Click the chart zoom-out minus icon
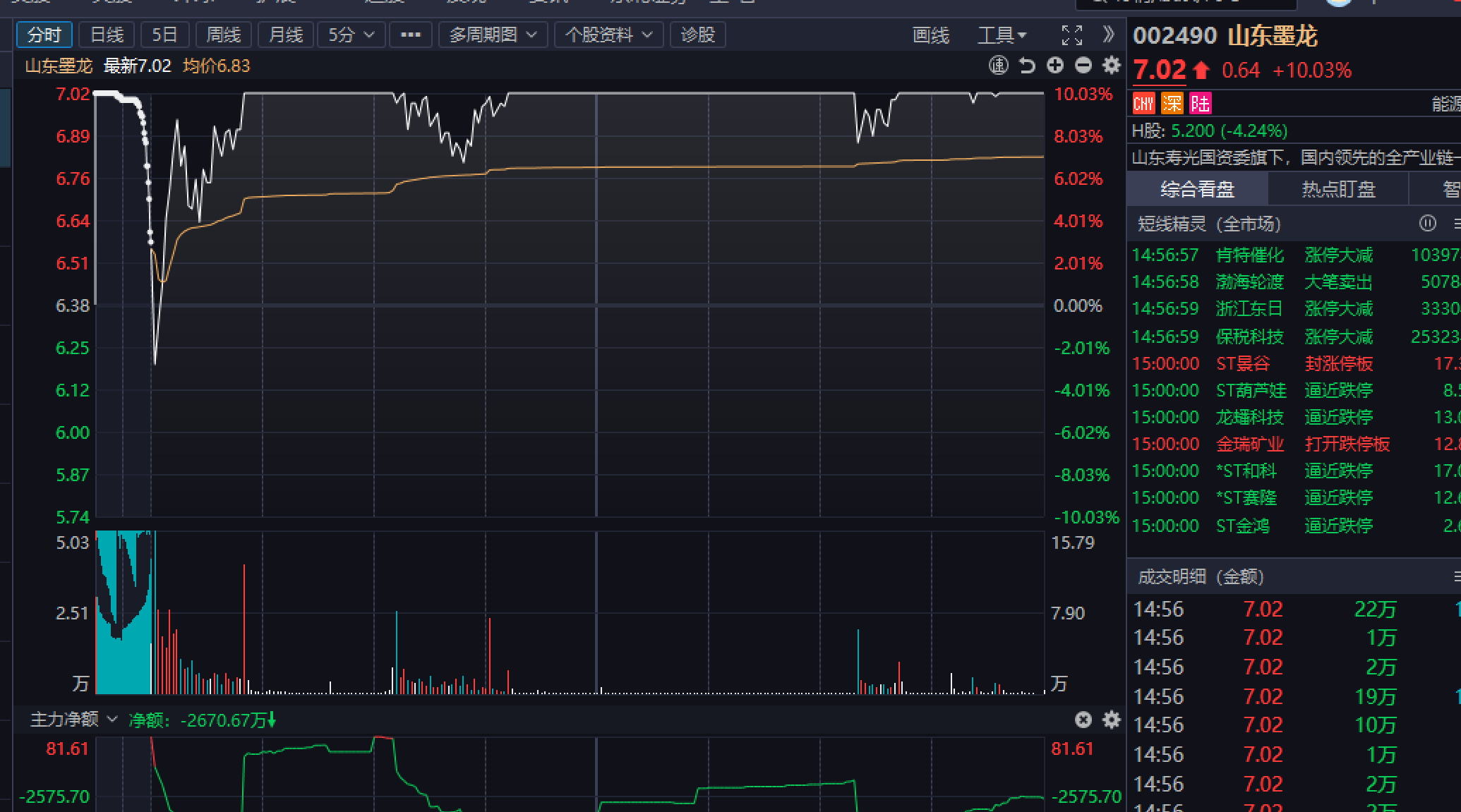The width and height of the screenshot is (1461, 812). coord(1083,66)
